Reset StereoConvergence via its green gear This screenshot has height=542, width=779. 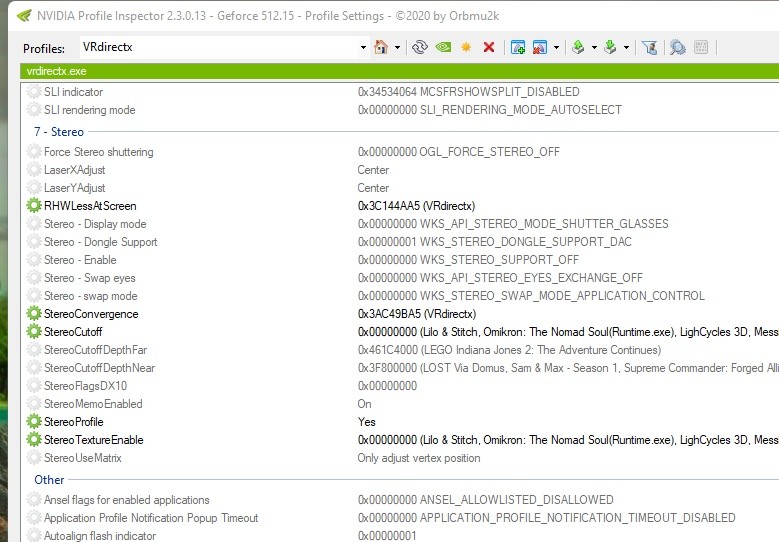(34, 313)
